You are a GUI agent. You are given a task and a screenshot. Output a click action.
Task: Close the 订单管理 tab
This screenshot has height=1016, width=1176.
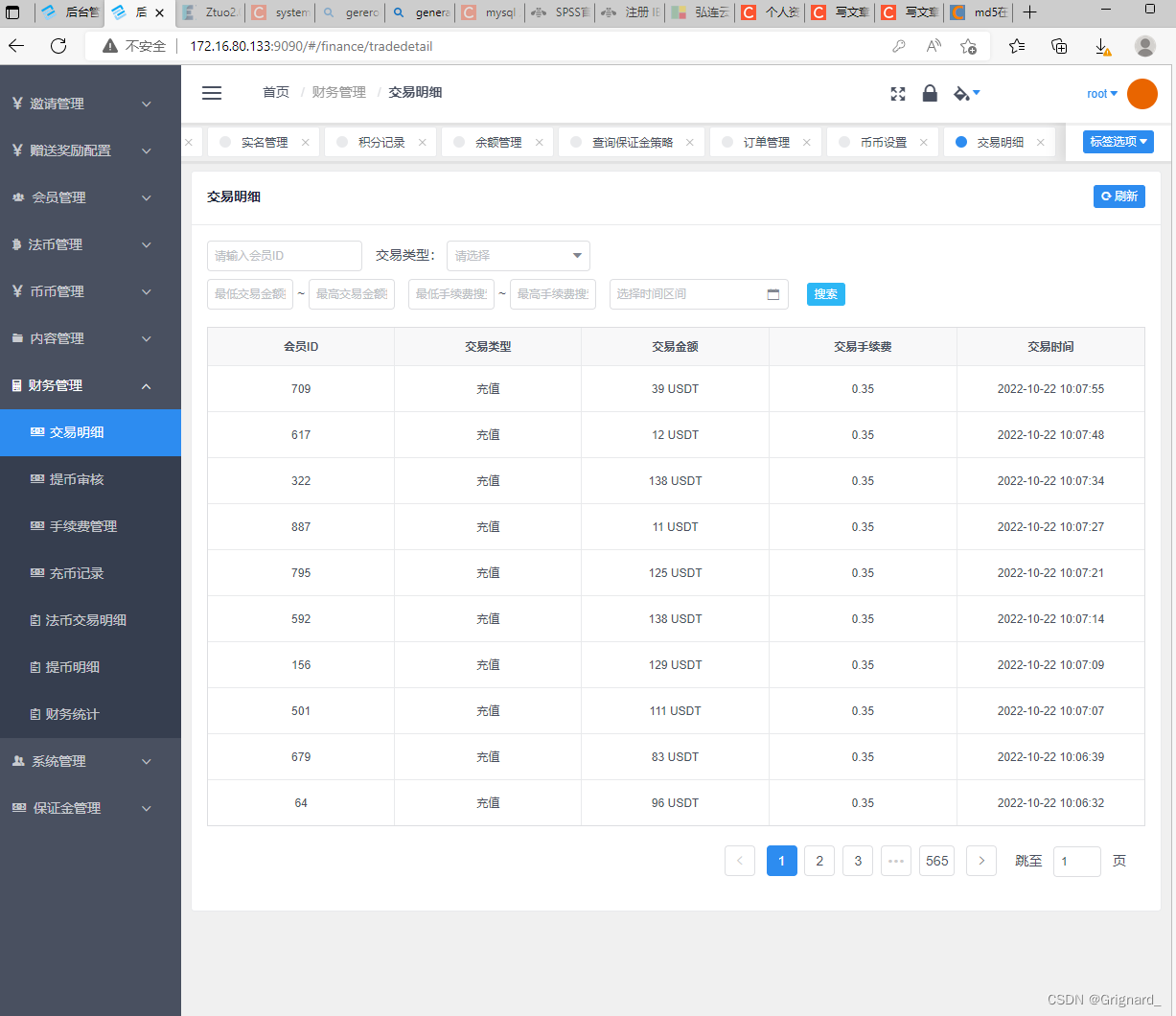tap(807, 142)
